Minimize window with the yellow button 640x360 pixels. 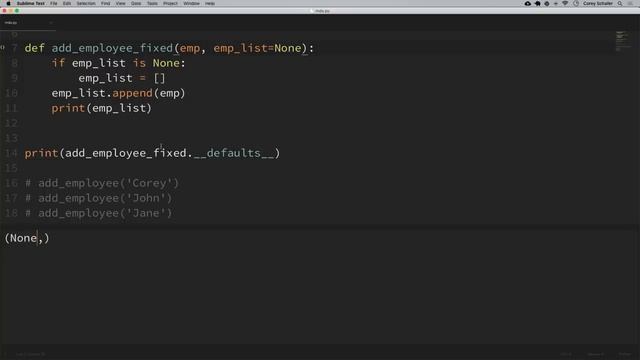click(x=11, y=11)
